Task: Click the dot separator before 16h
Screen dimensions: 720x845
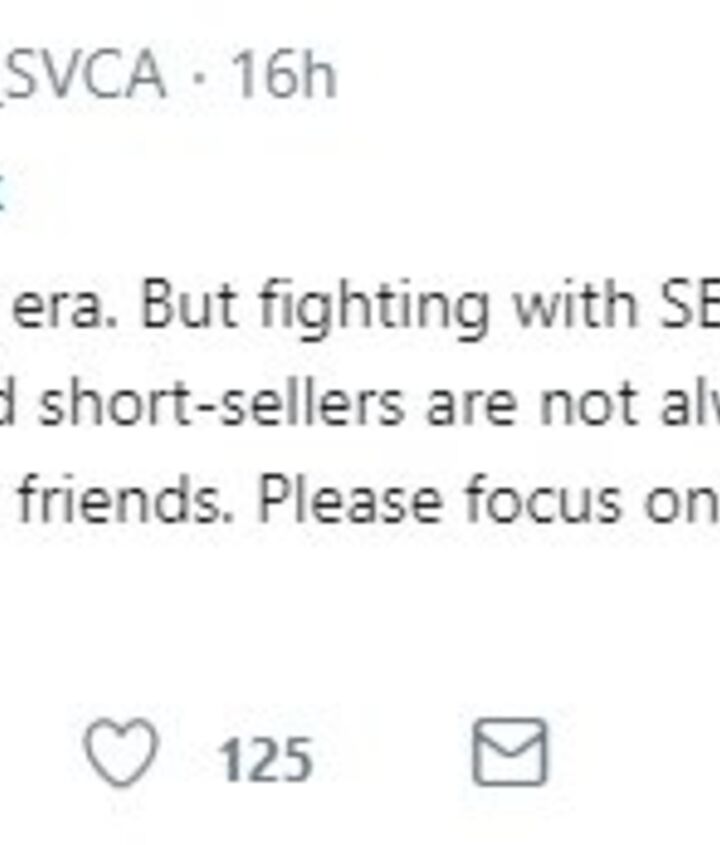Action: coord(199,76)
